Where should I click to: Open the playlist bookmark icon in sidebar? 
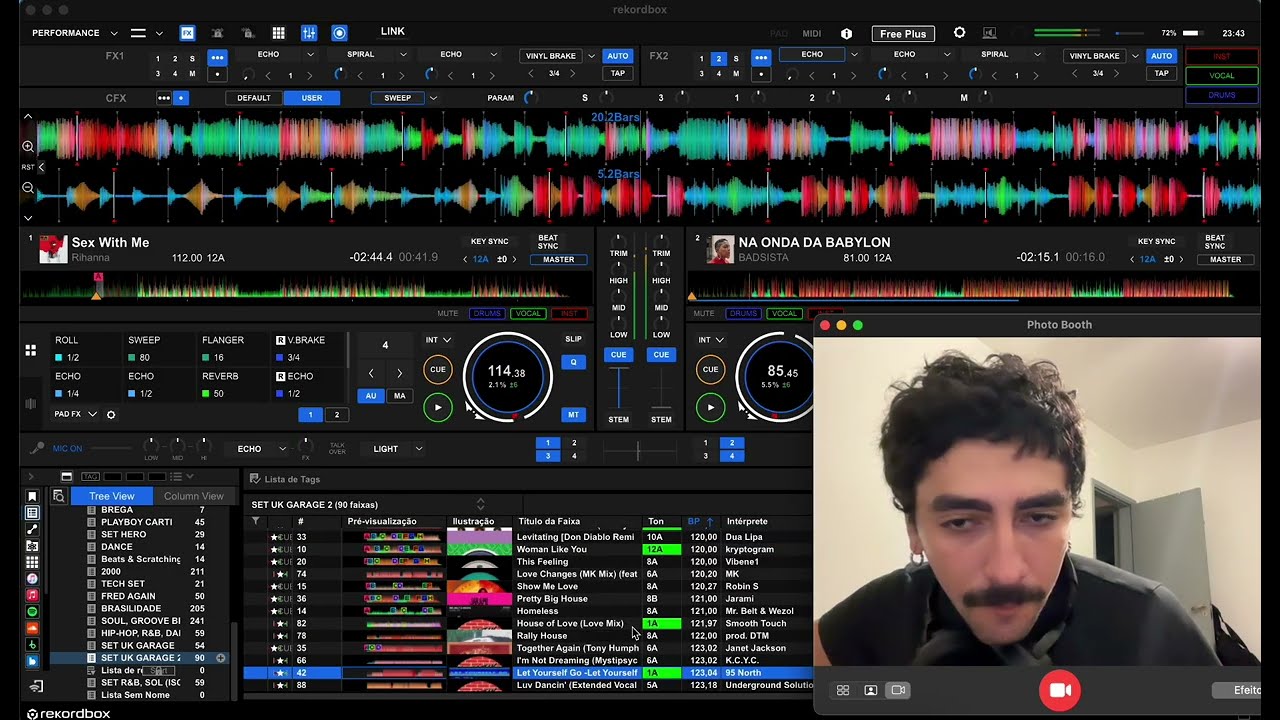pyautogui.click(x=32, y=497)
